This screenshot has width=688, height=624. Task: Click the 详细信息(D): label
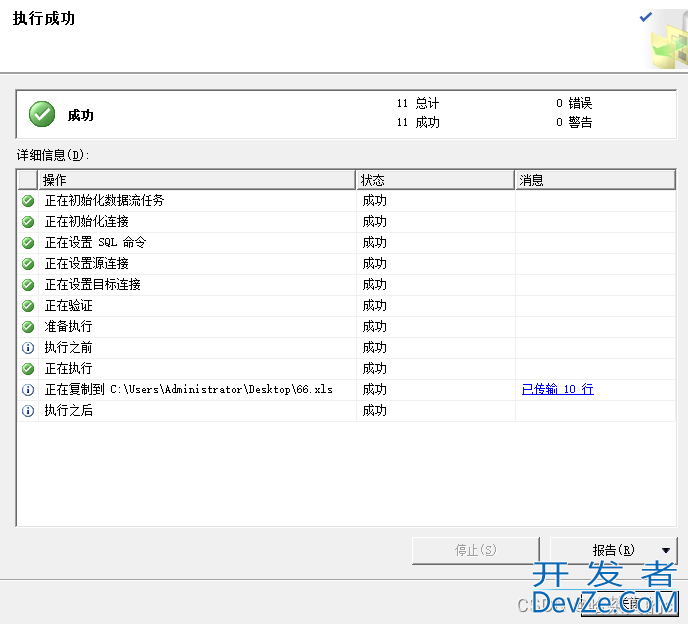(53, 155)
